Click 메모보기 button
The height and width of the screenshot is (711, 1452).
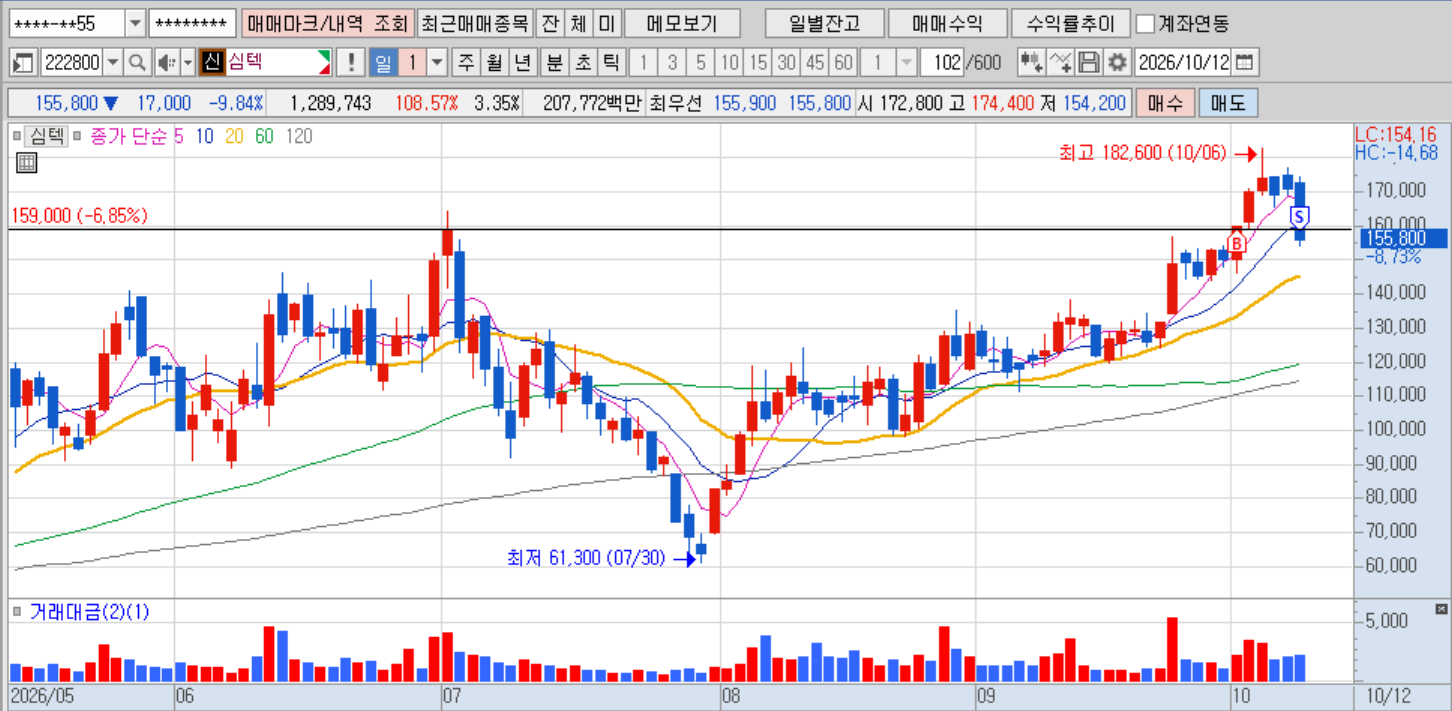(683, 23)
